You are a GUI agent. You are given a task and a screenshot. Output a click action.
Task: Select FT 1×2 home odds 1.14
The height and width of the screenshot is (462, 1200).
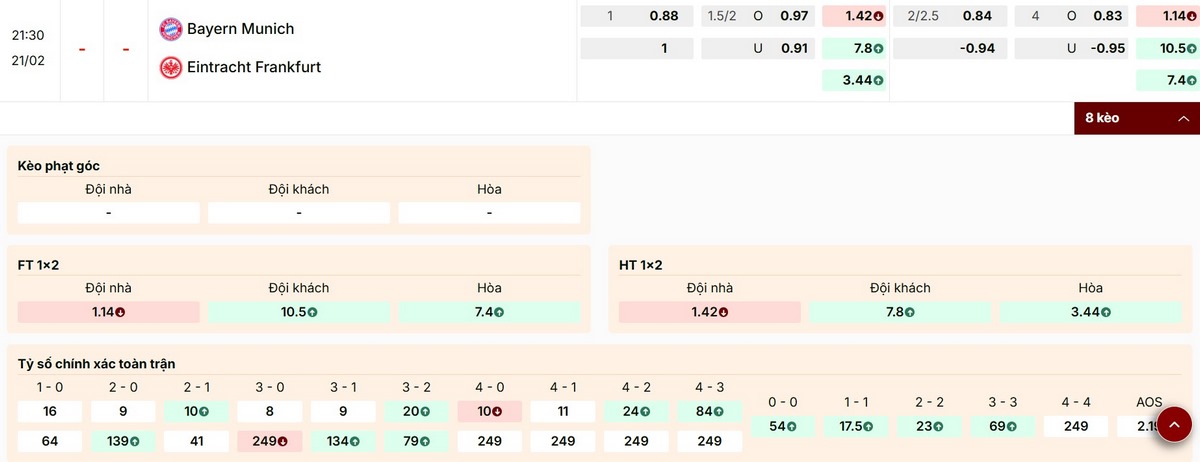click(x=108, y=312)
